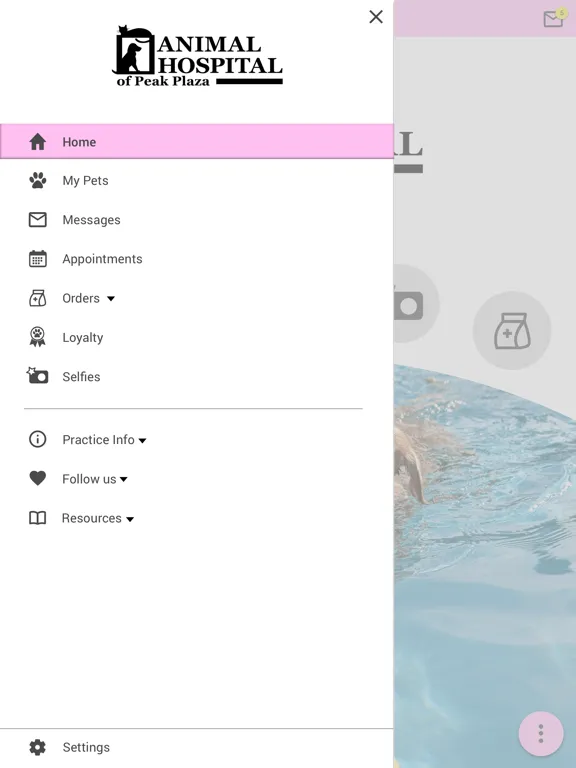Click the Practice Info circle-i icon

point(38,439)
